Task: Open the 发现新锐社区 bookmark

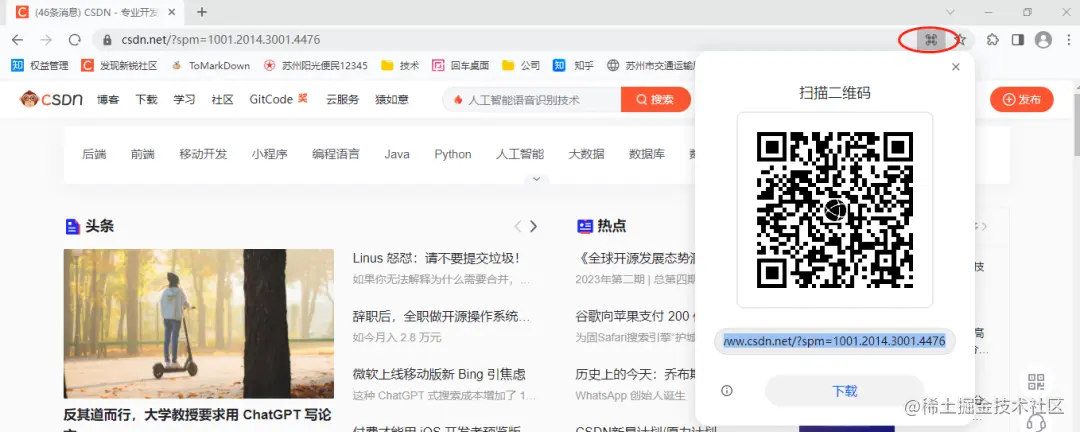Action: click(x=119, y=65)
